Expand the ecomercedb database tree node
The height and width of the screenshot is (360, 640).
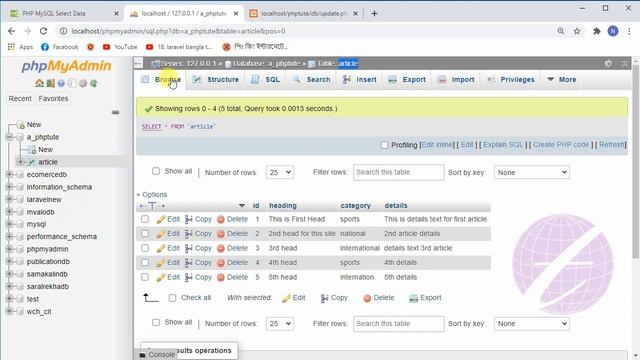9,174
